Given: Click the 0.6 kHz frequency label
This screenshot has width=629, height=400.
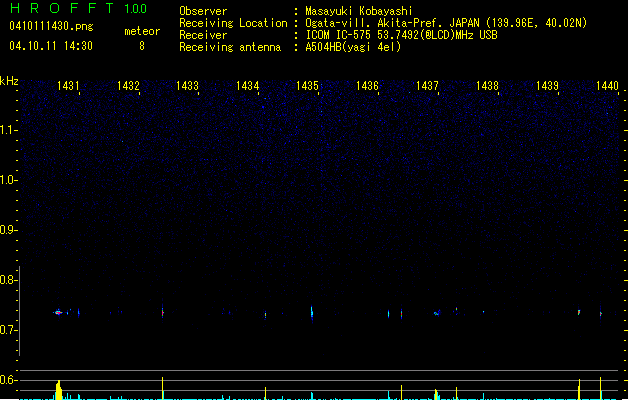Looking at the screenshot, I should tap(8, 380).
